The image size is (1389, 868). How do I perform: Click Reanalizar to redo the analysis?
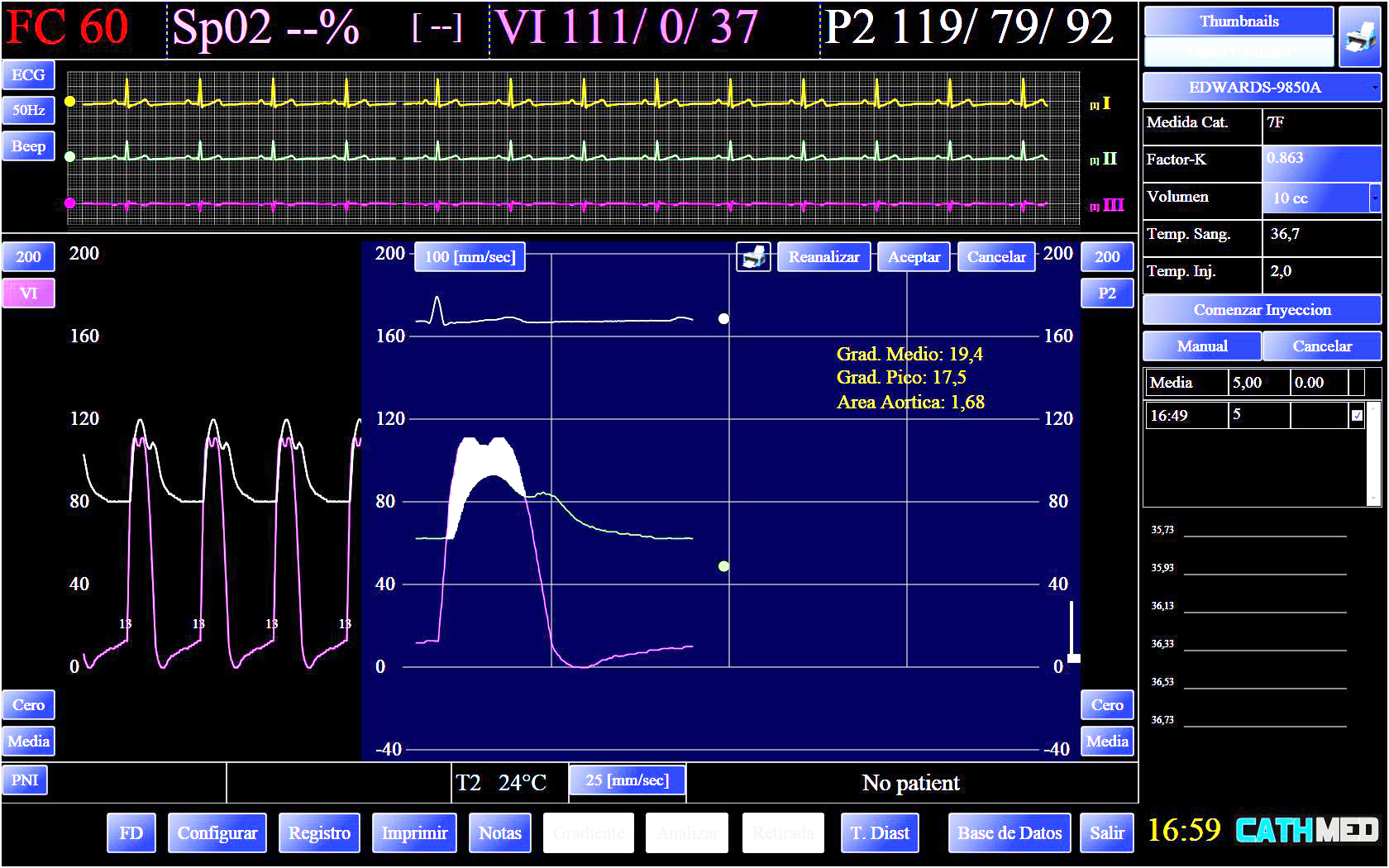click(823, 257)
